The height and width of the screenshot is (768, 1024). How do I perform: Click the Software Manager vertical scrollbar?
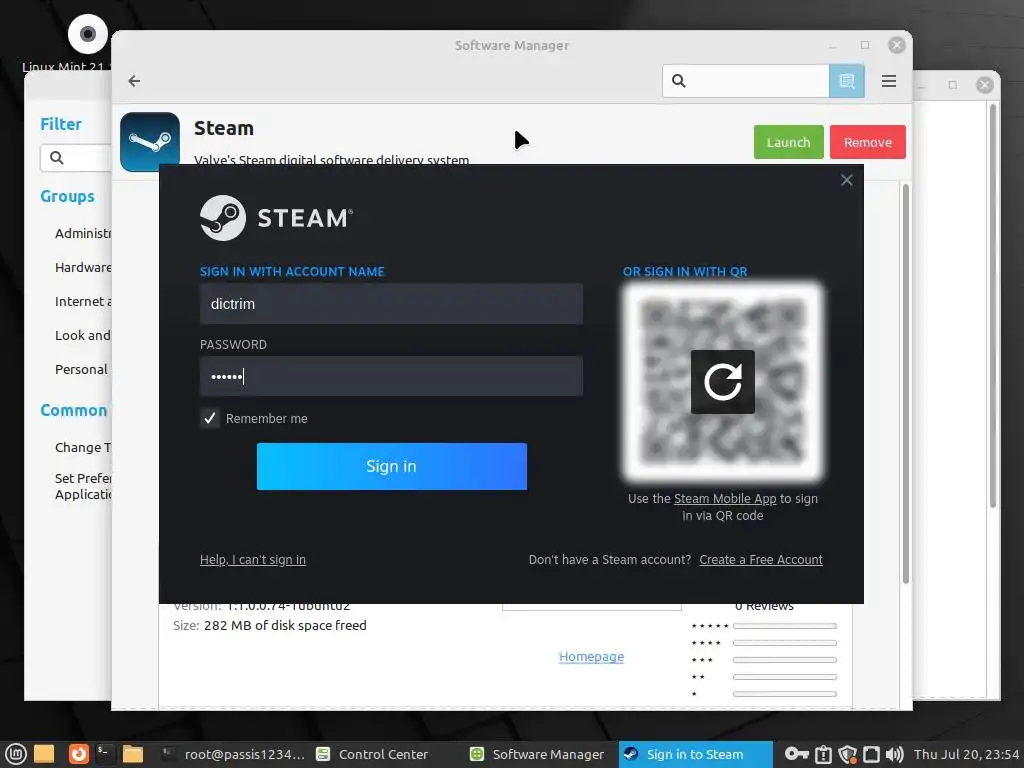click(x=905, y=384)
